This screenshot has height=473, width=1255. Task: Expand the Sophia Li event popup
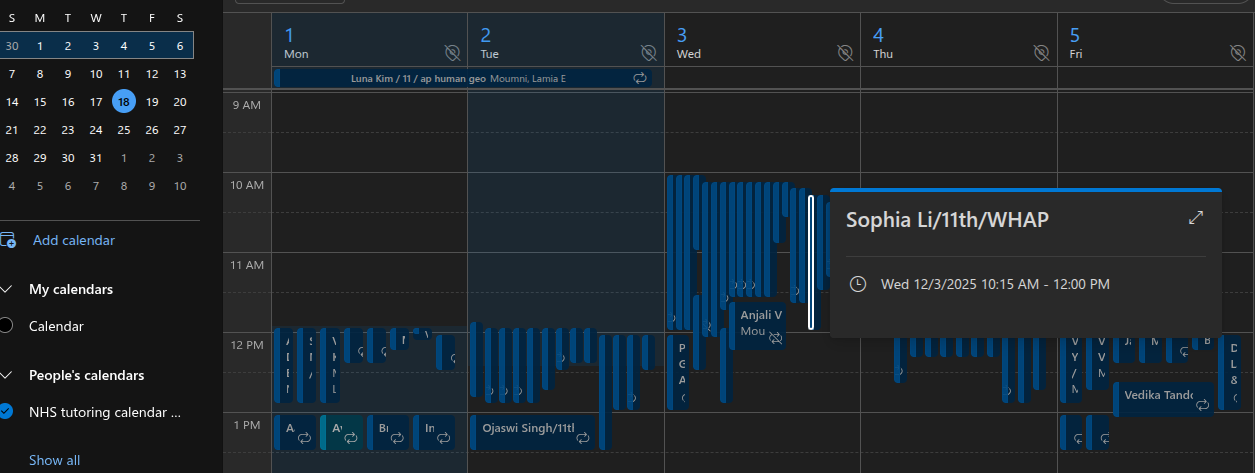pos(1195,218)
